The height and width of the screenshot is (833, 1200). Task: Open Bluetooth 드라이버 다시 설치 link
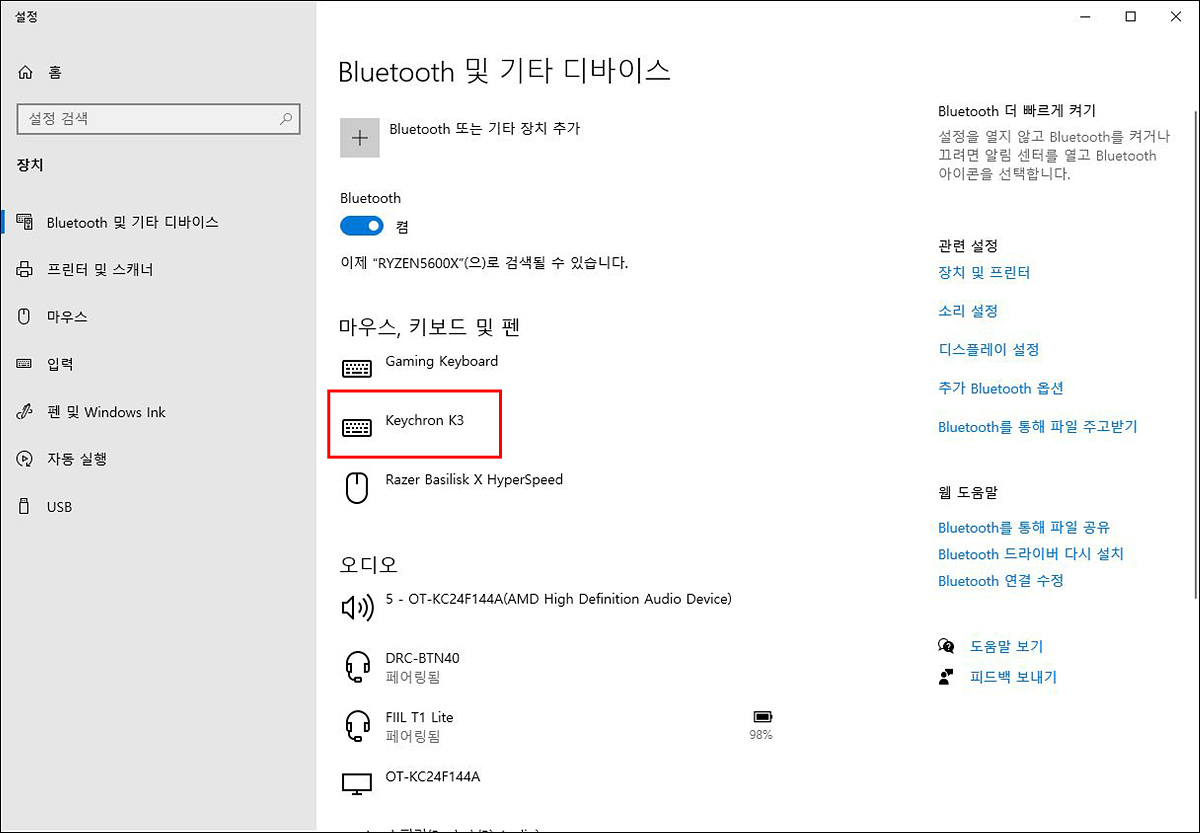(1031, 553)
